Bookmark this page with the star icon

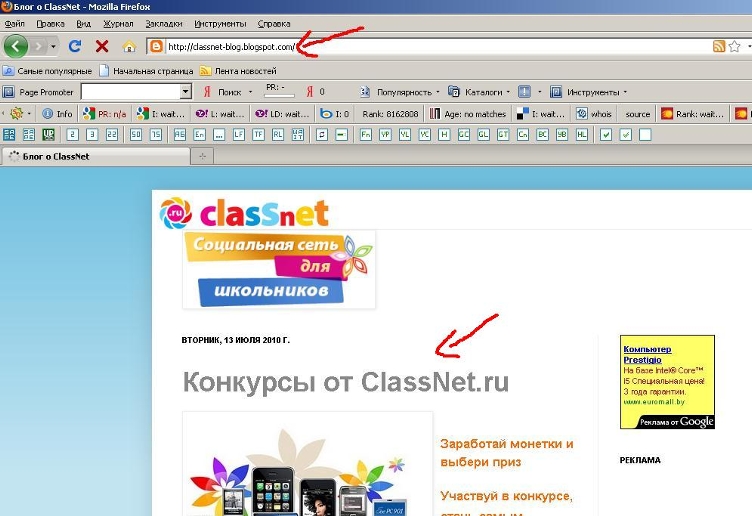[734, 46]
